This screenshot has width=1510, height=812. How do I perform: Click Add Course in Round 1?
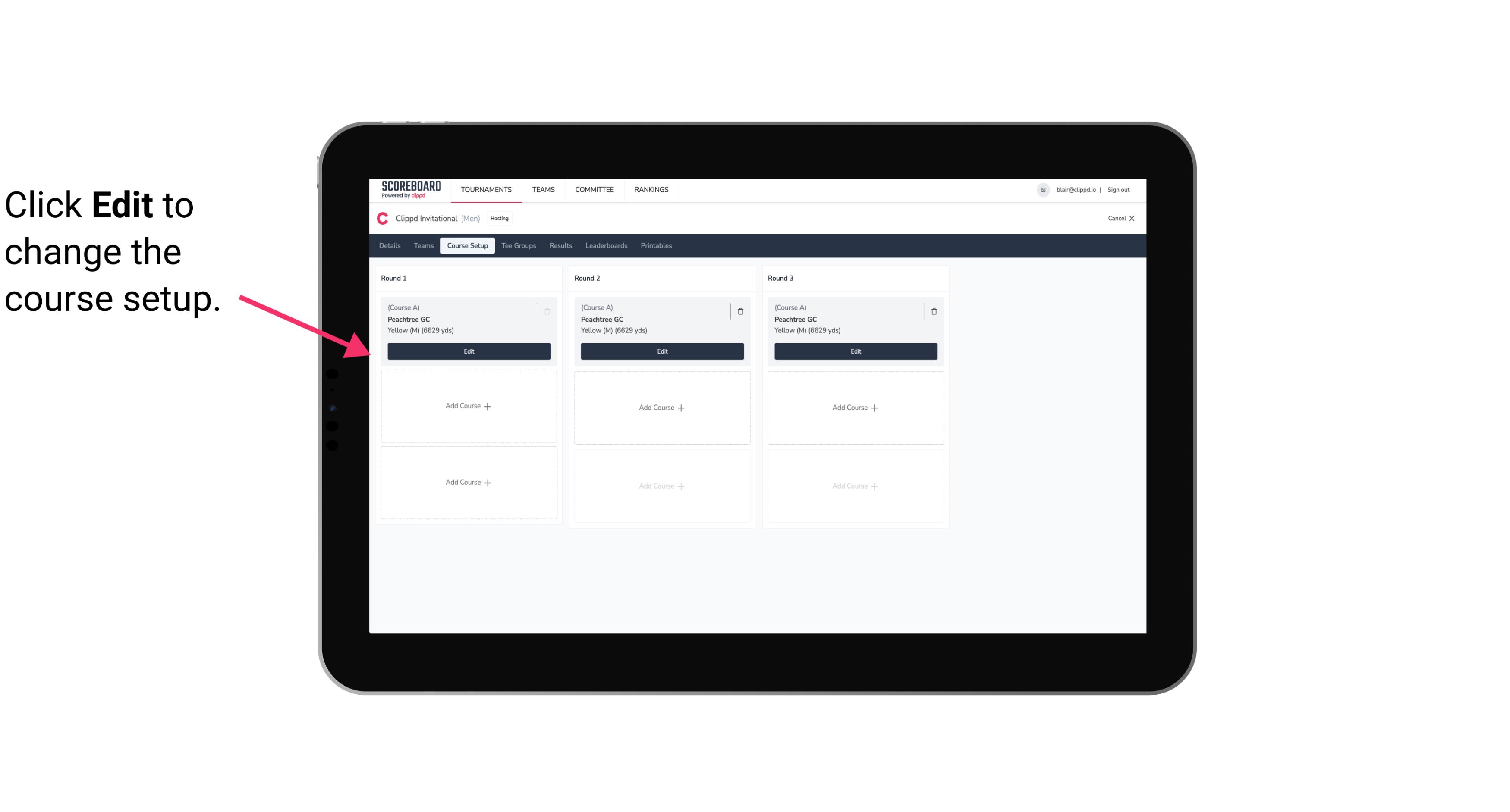coord(468,406)
